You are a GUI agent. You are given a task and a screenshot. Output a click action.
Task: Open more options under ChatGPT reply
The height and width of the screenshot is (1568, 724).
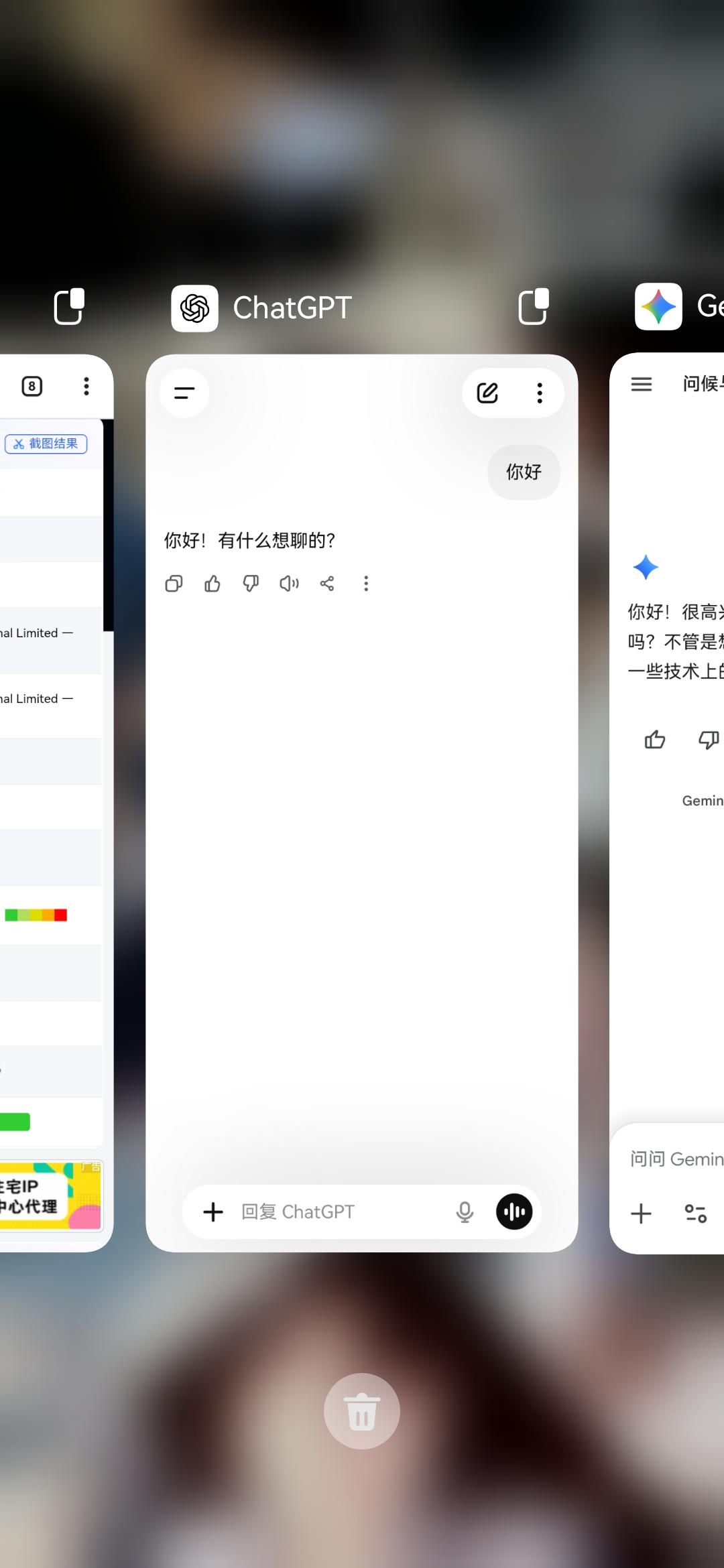pos(366,584)
